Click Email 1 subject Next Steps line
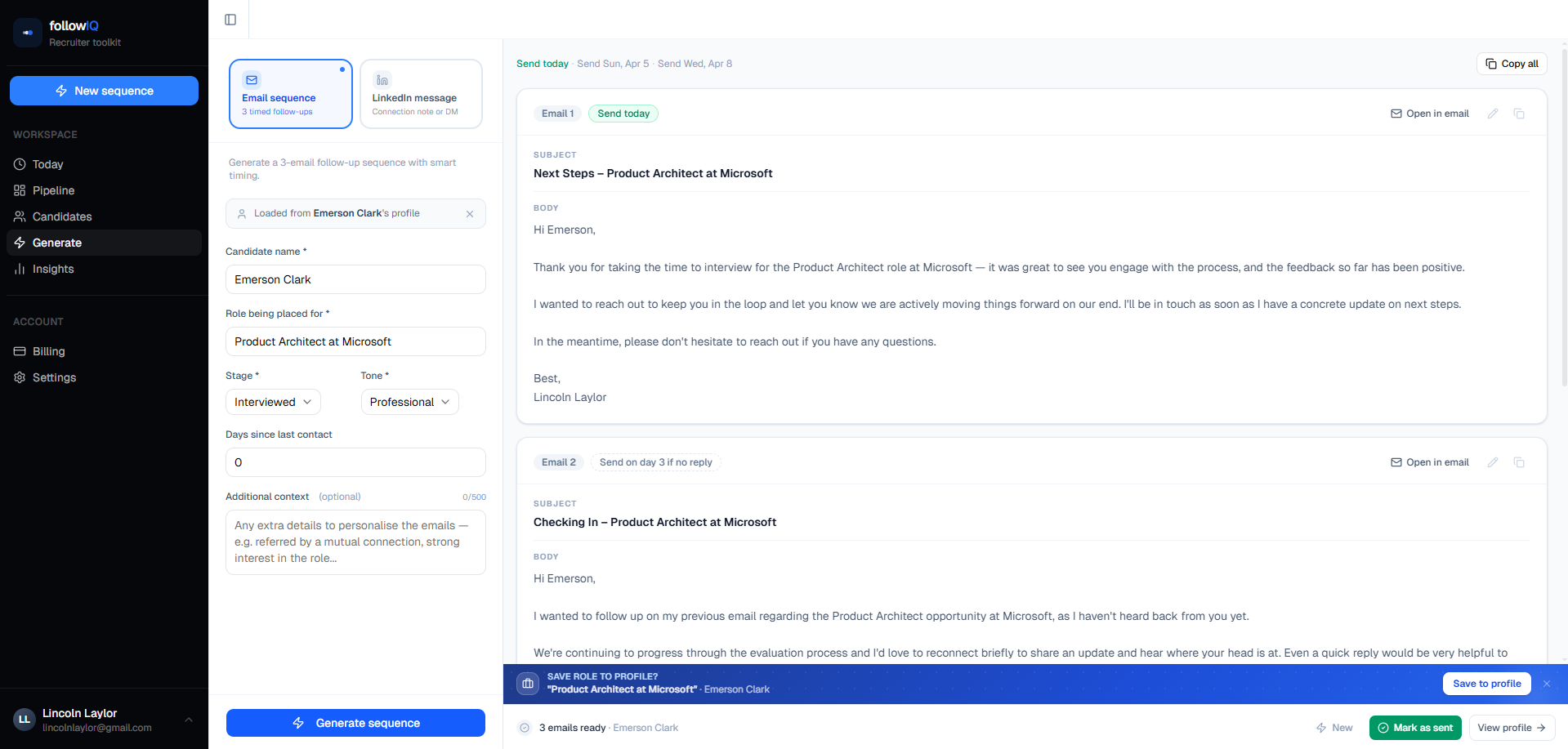Screen dimensions: 1568x749 (653, 173)
